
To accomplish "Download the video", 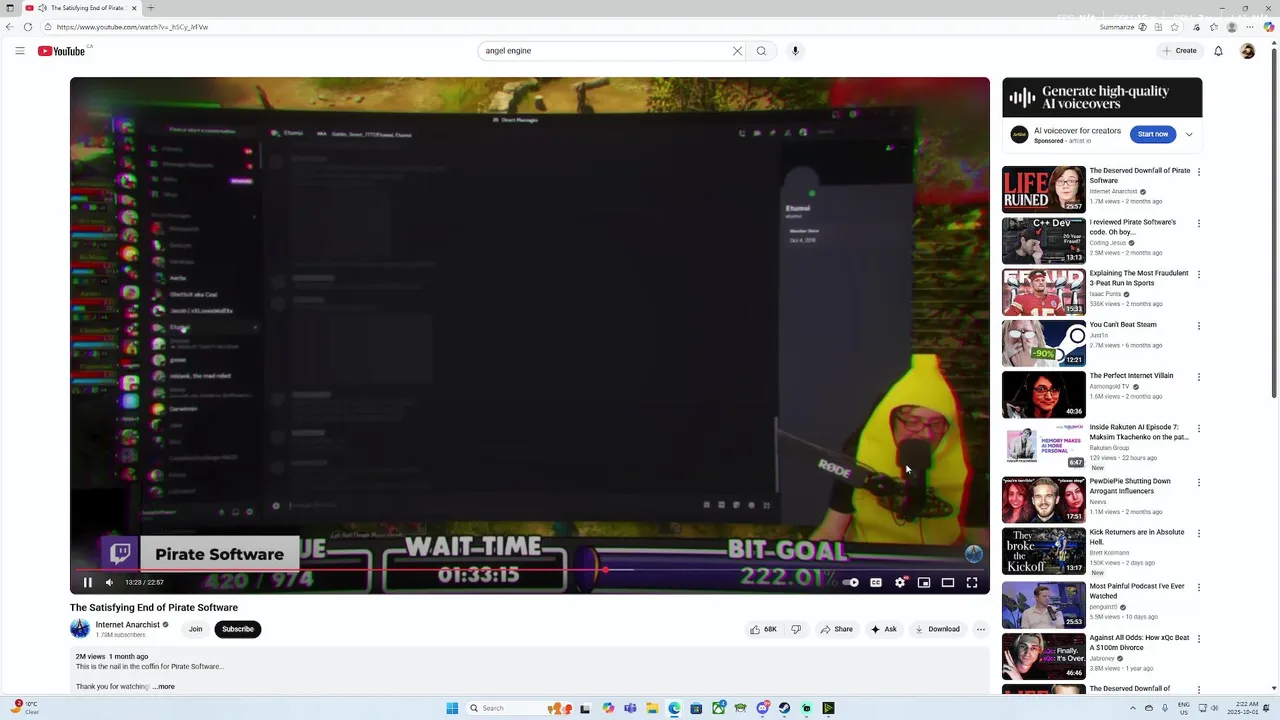I will point(937,629).
